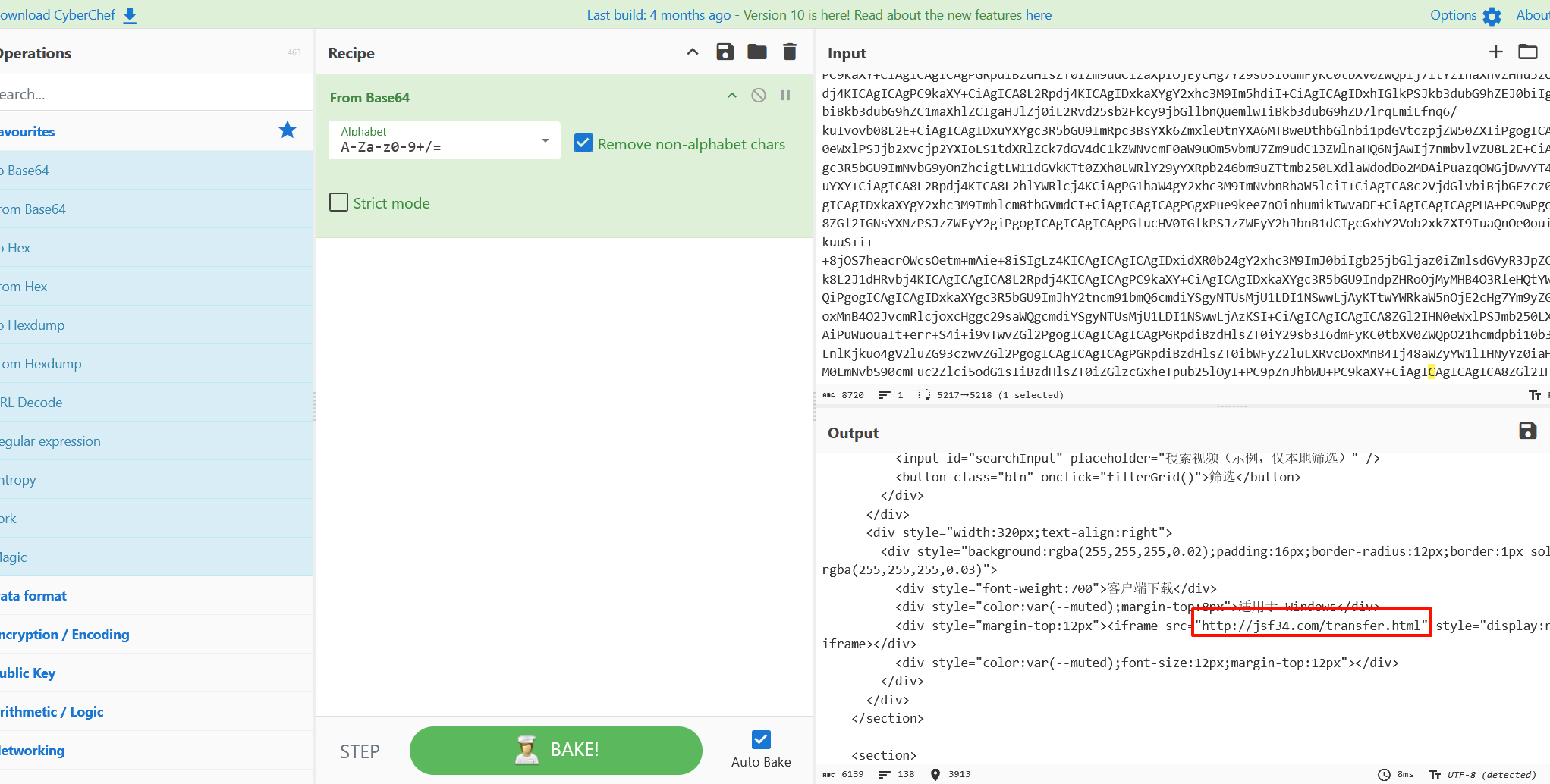The width and height of the screenshot is (1550, 784).
Task: Open the Version 10 new features banner
Action: point(819,15)
